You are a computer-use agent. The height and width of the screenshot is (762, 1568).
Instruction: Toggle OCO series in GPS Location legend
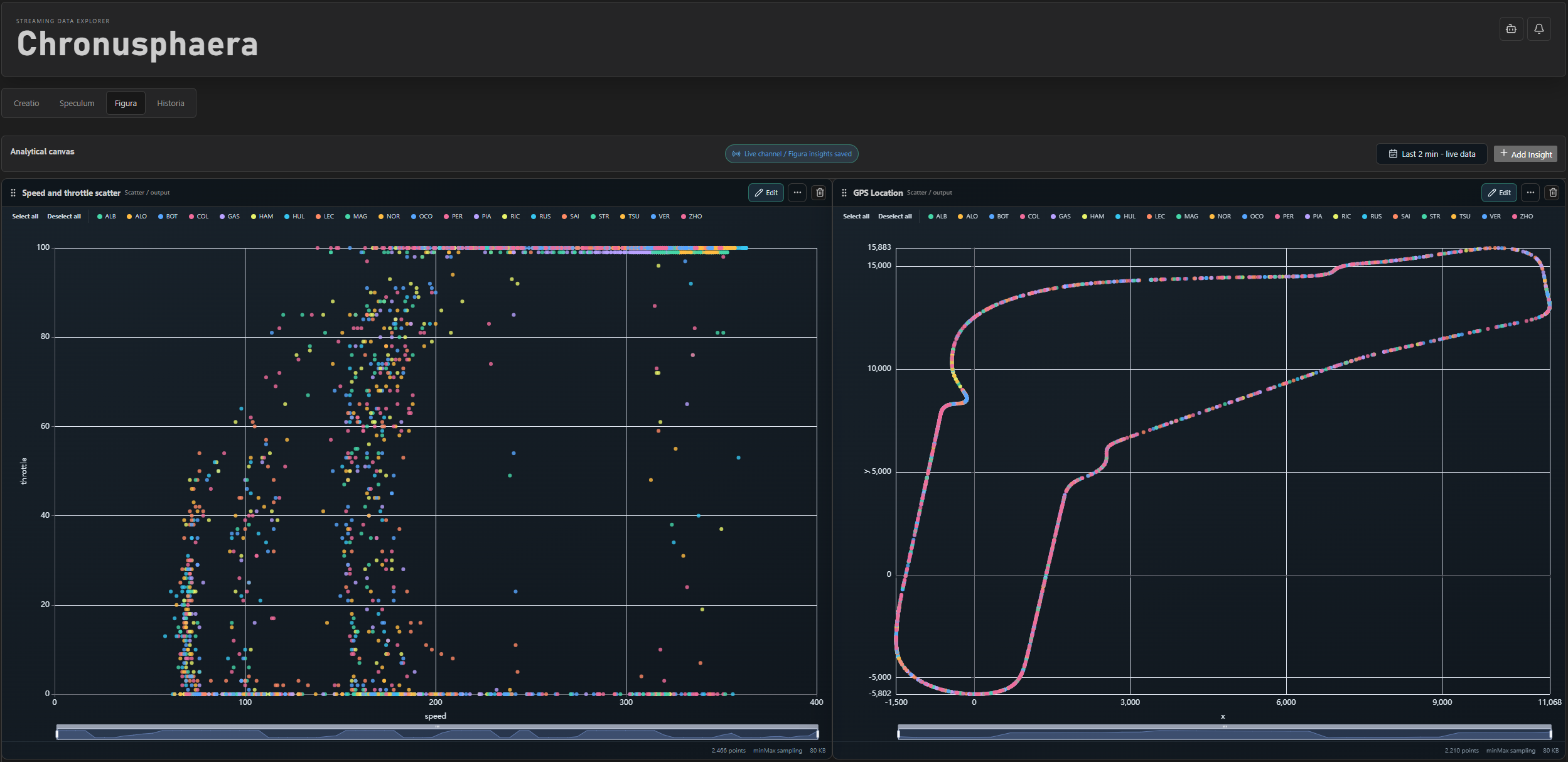[1253, 217]
